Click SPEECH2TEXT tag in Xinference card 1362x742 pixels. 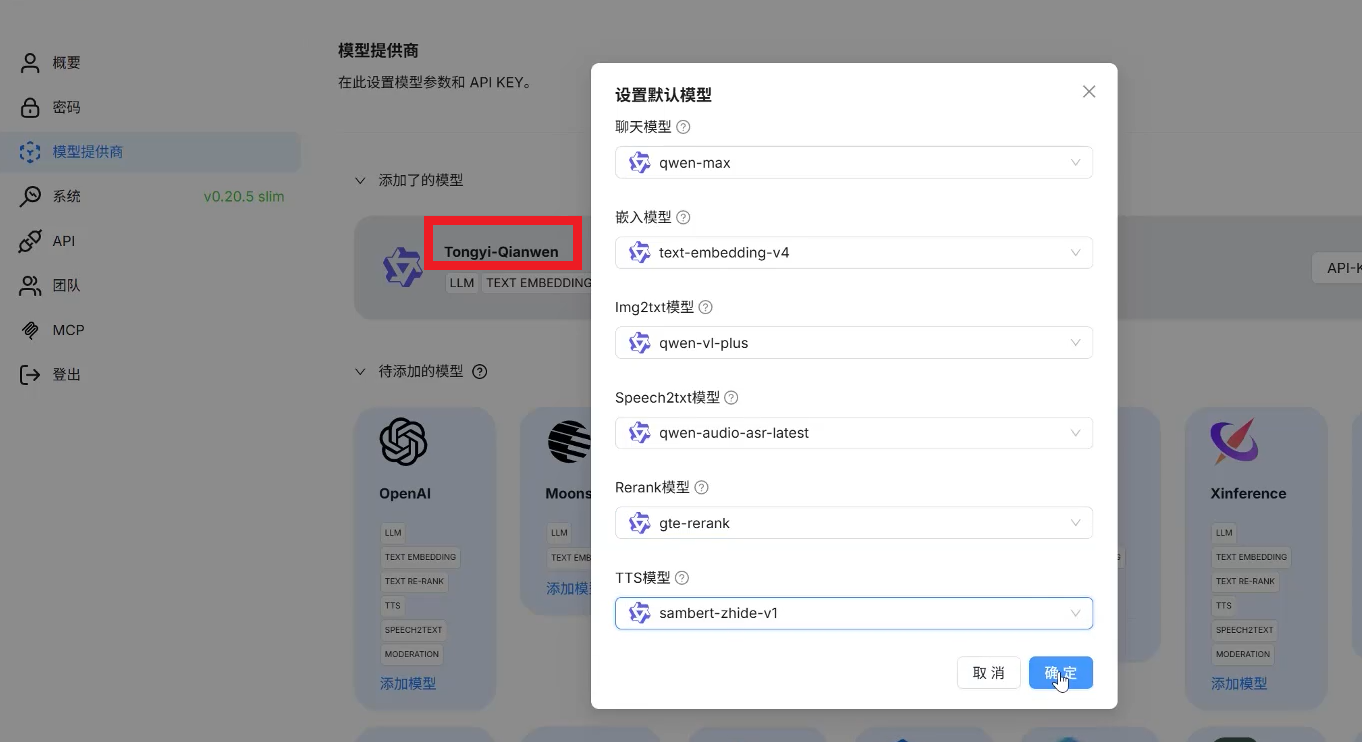tap(1244, 630)
